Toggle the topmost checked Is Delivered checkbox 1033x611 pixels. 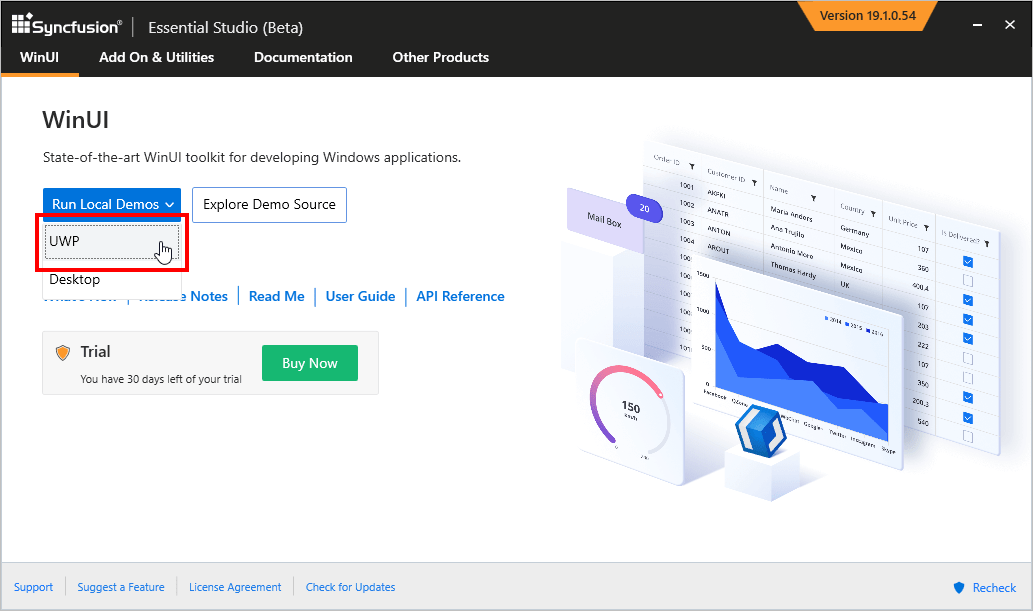tap(967, 262)
